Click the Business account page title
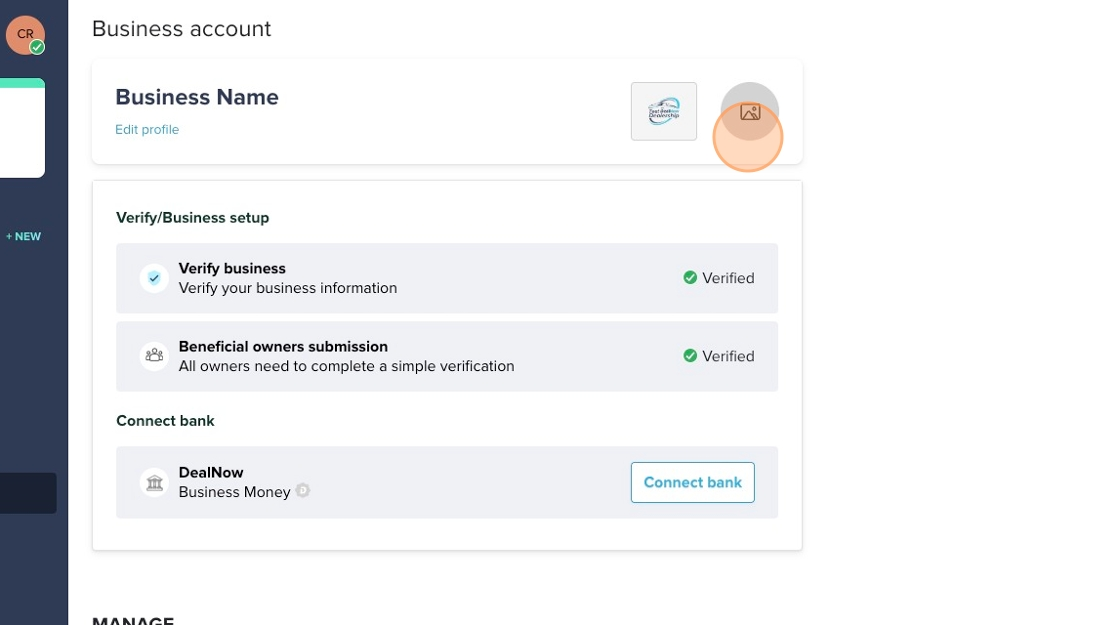 click(181, 28)
